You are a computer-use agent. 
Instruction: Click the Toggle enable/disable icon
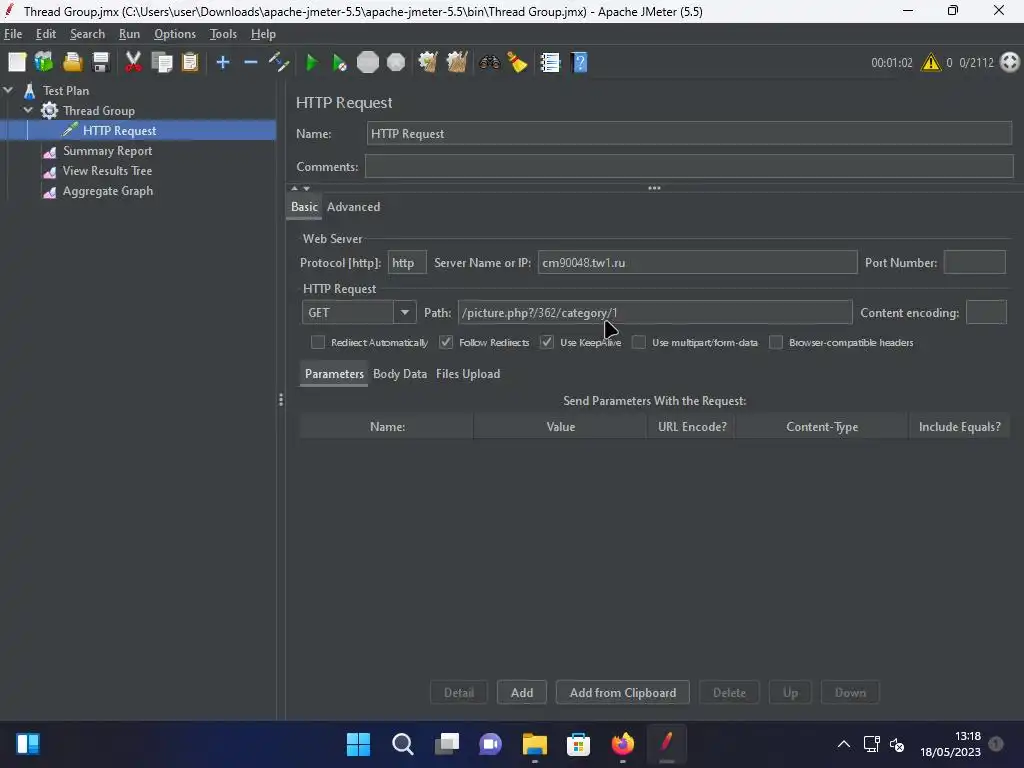pos(279,63)
